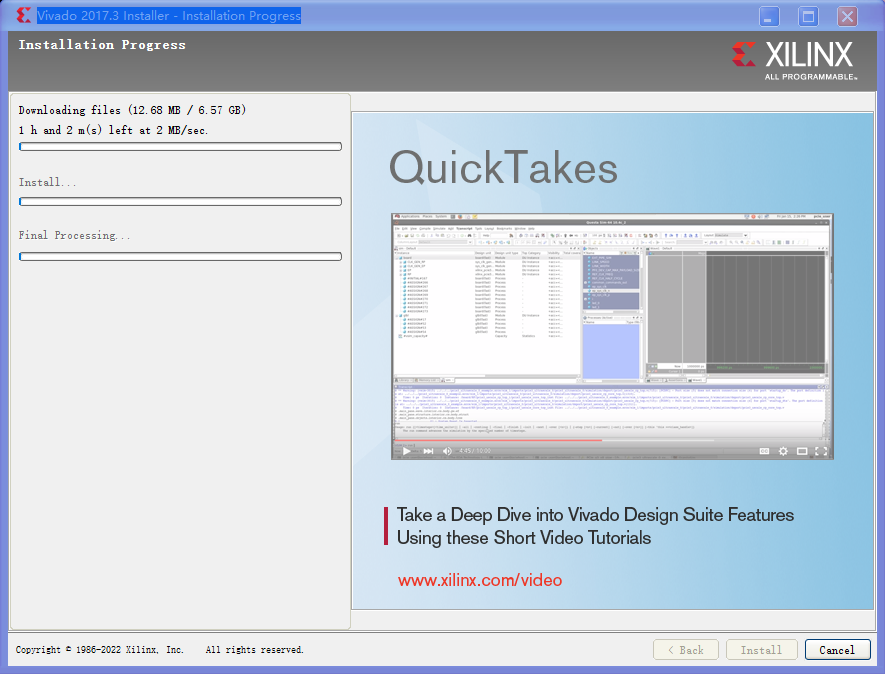Click the copyright notice text
Screen dimensions: 885x674
click(x=160, y=650)
